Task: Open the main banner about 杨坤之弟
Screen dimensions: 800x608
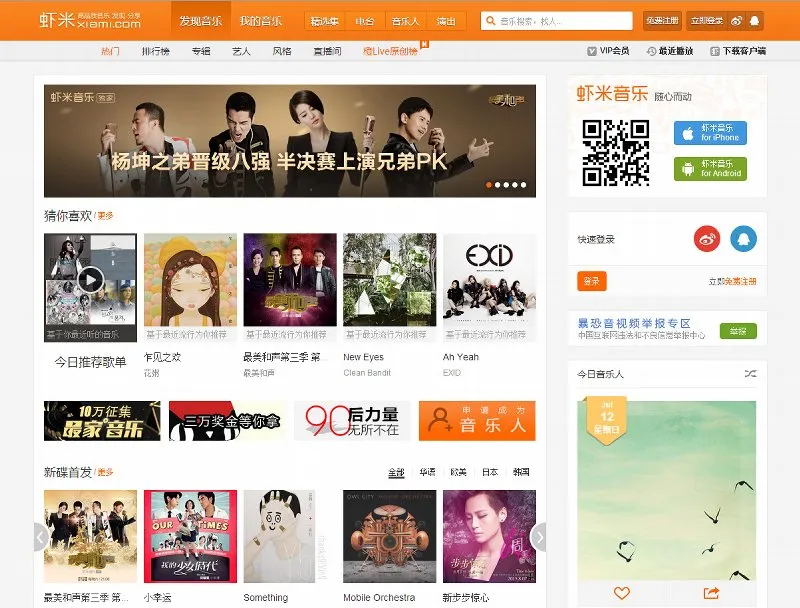Action: [290, 141]
